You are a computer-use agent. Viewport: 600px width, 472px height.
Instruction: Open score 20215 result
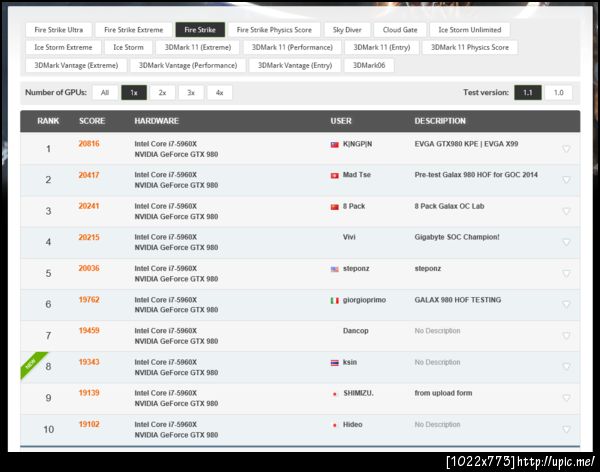[89, 237]
